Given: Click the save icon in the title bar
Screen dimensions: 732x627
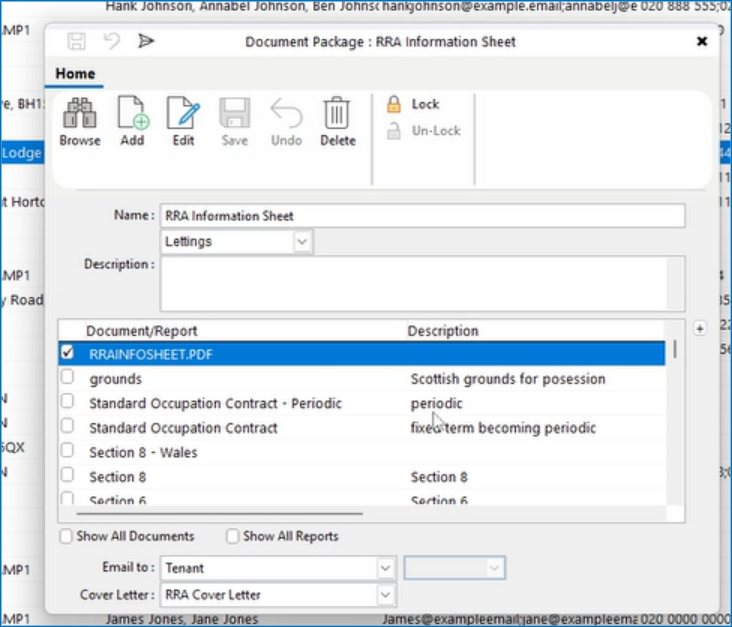Looking at the screenshot, I should coord(77,41).
